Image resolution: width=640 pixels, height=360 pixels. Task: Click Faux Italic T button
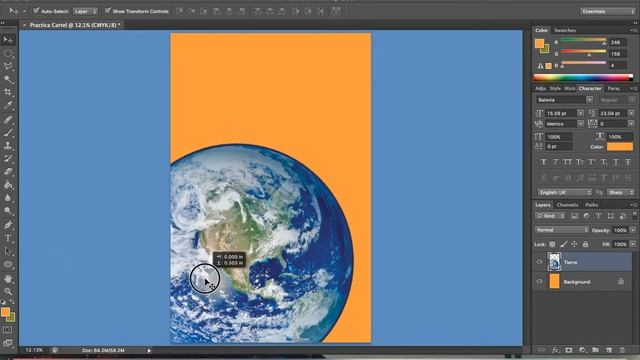click(556, 162)
